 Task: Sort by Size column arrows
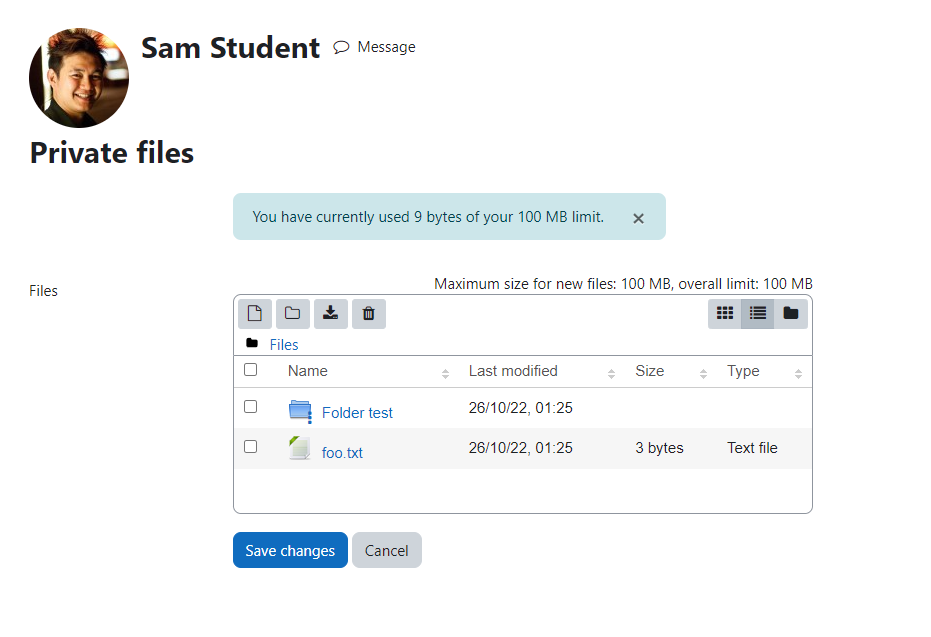click(703, 373)
